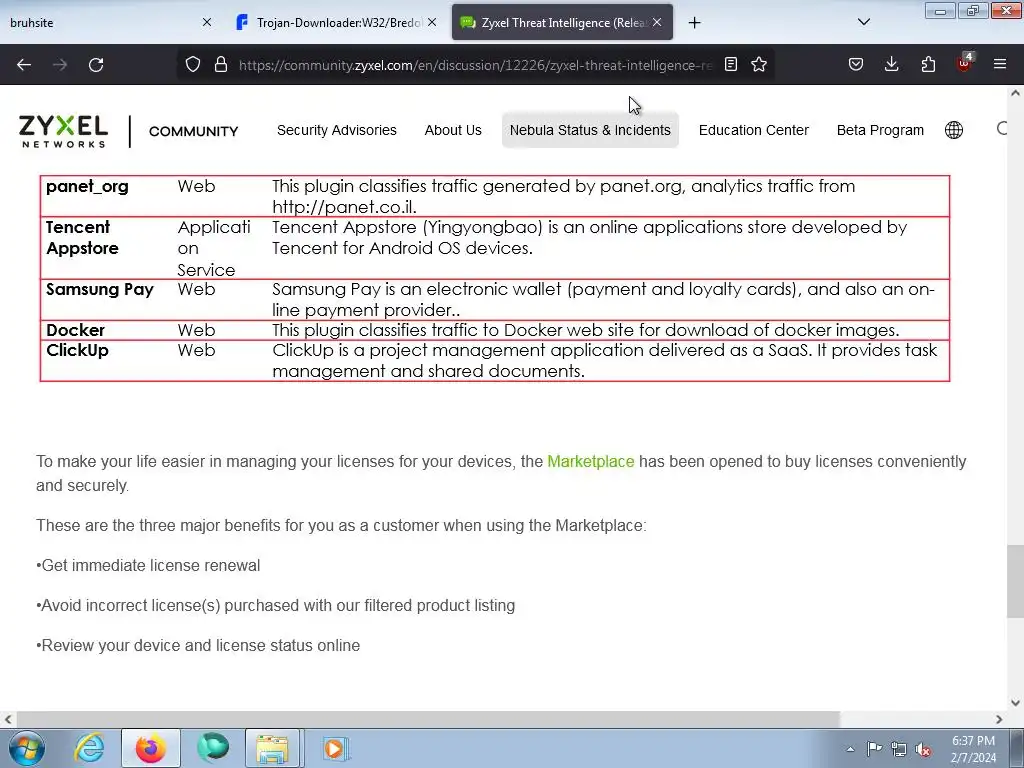This screenshot has width=1024, height=768.
Task: Open Windows Media Player taskbar icon
Action: (335, 748)
